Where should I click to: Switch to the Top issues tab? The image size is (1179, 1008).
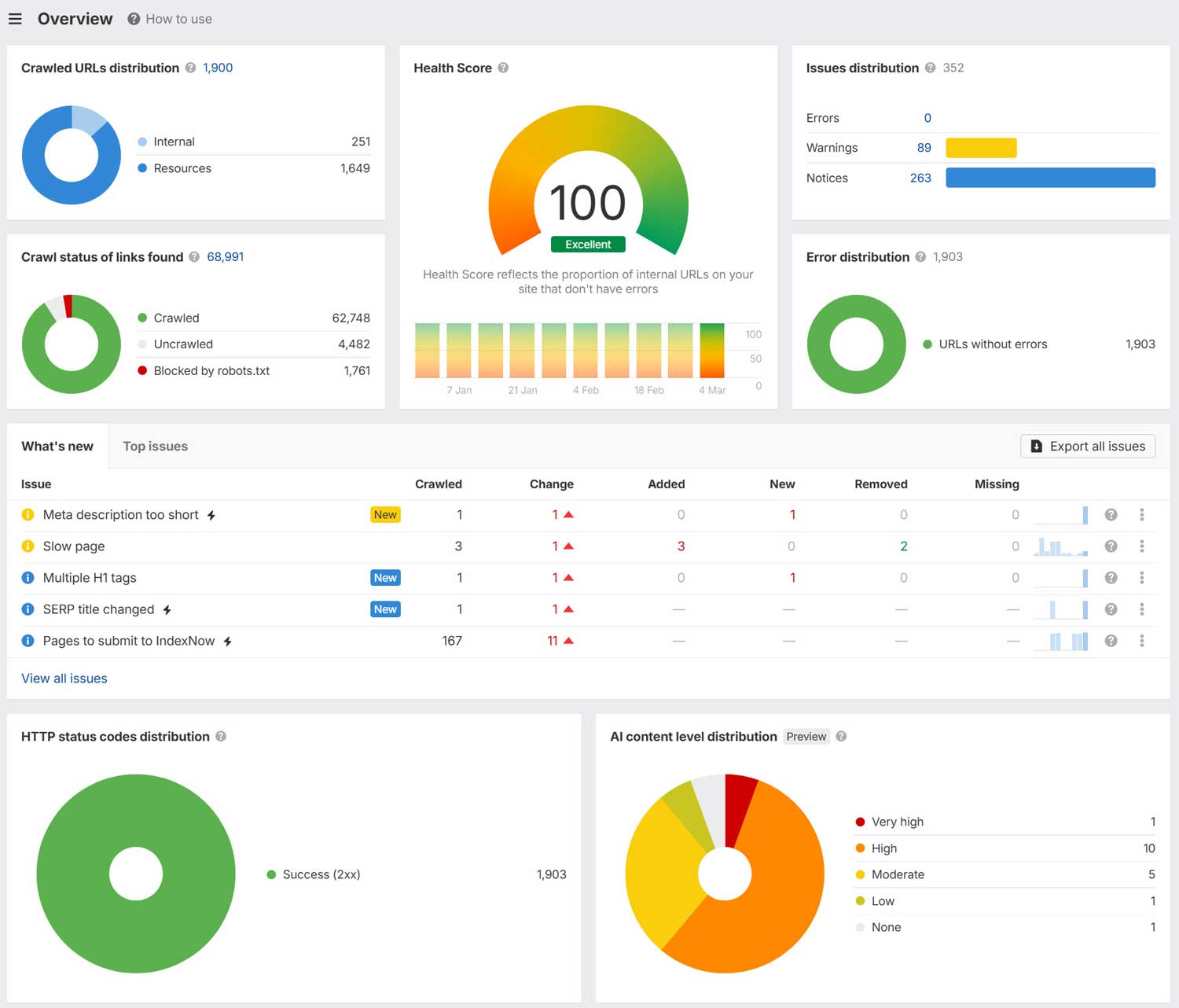click(155, 446)
